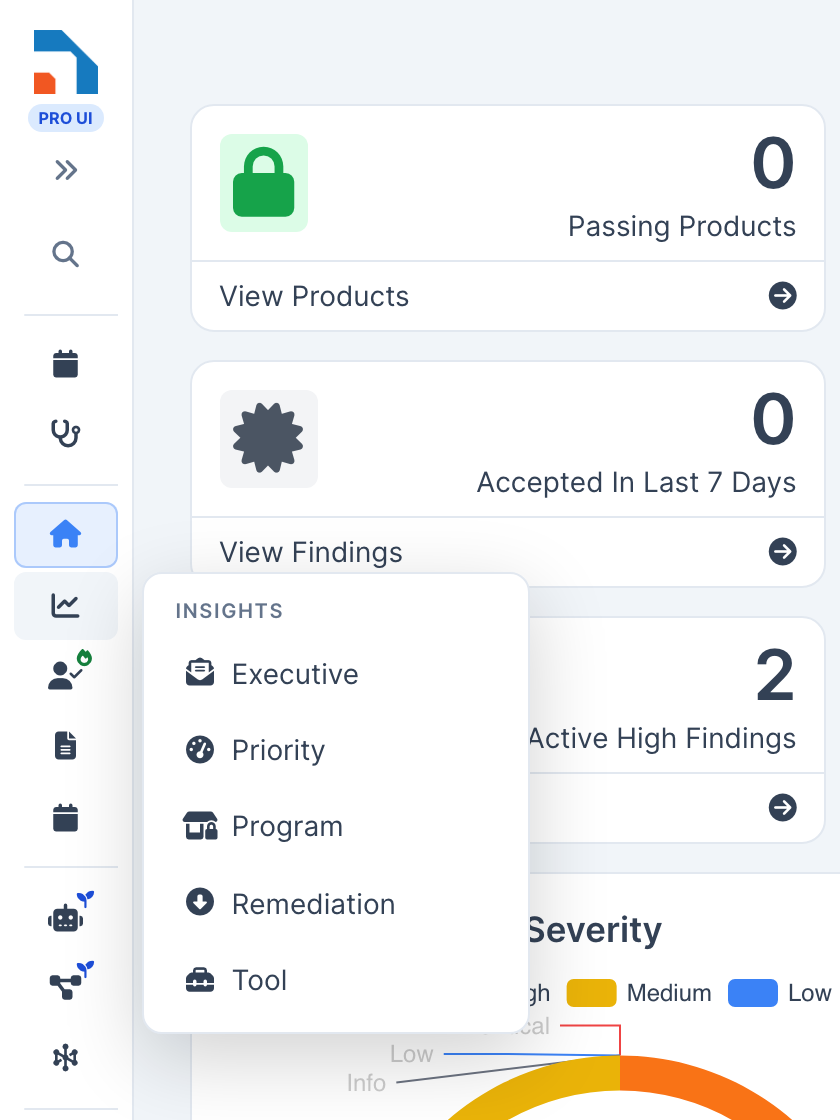Open the Insights chart icon
840x1120 pixels.
point(66,606)
